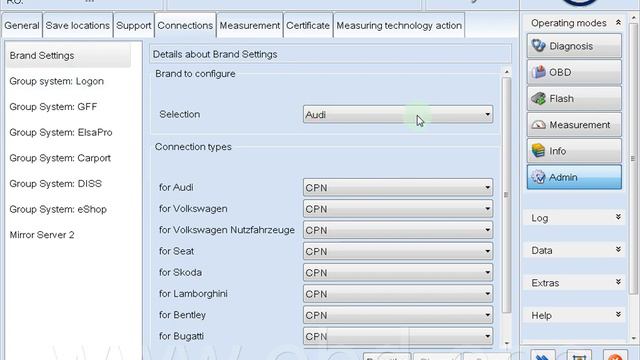Collapse the Operating modes section

[x=618, y=23]
